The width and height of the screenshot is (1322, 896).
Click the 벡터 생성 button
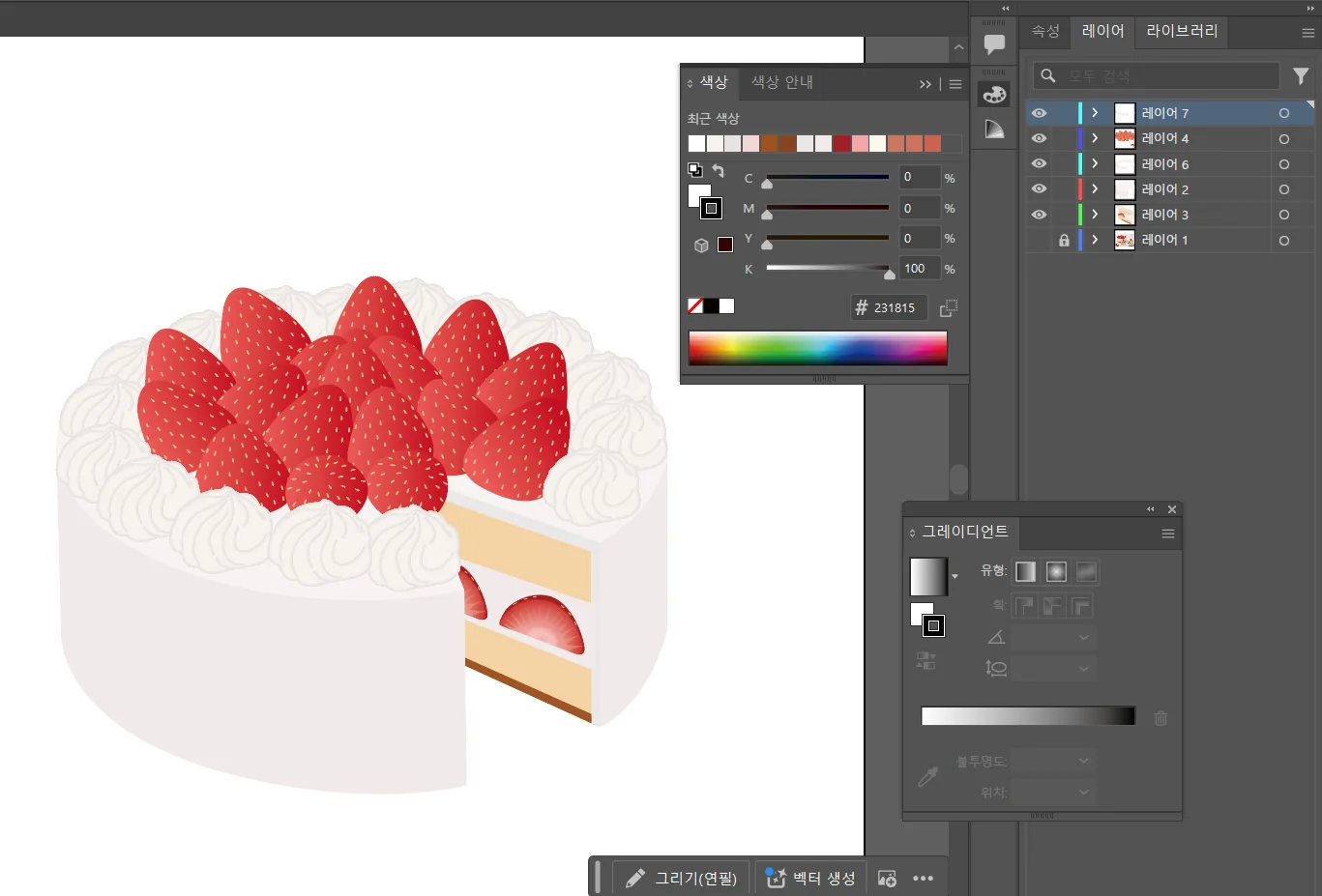[810, 878]
